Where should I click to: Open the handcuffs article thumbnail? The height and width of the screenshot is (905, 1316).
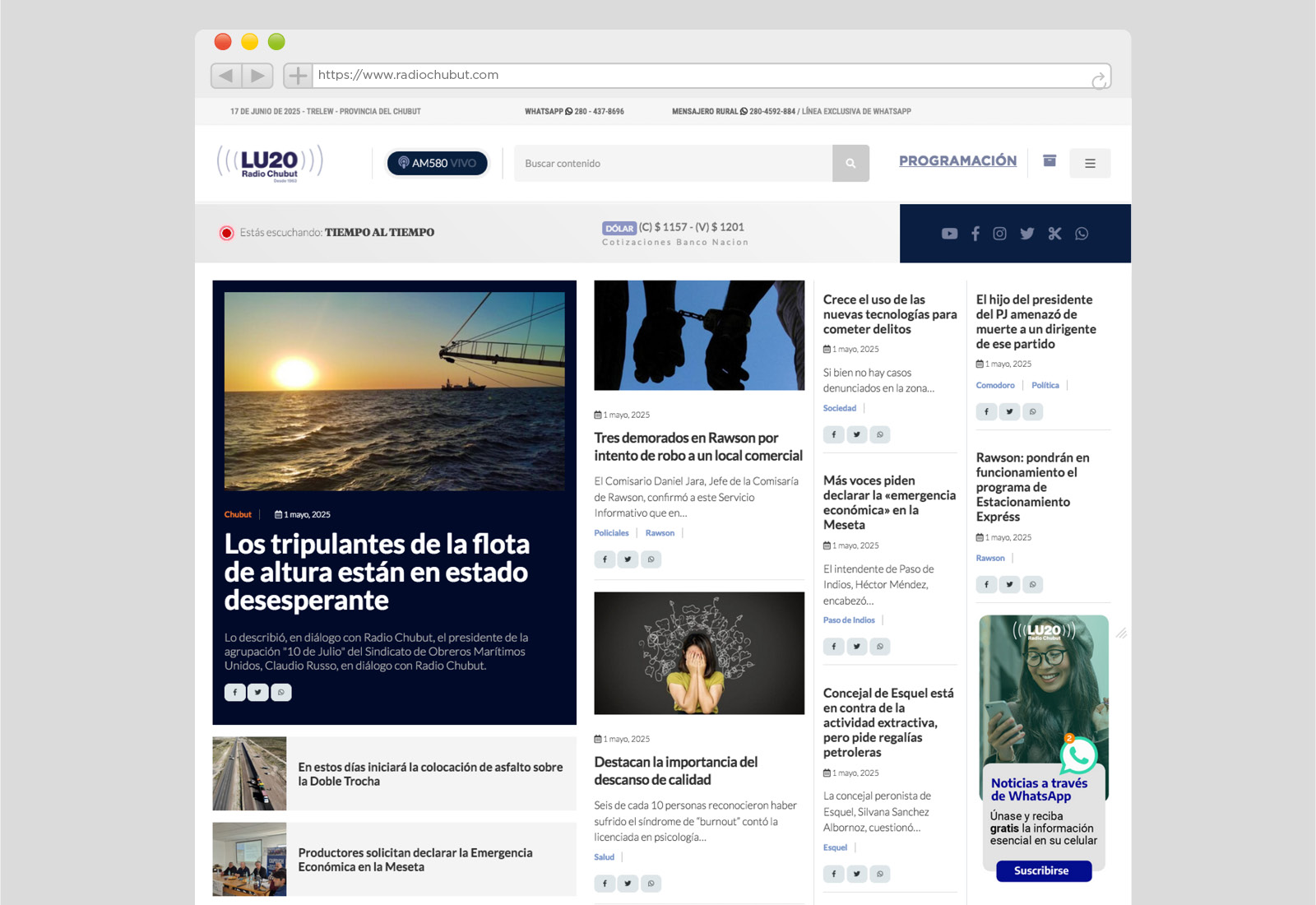click(699, 336)
